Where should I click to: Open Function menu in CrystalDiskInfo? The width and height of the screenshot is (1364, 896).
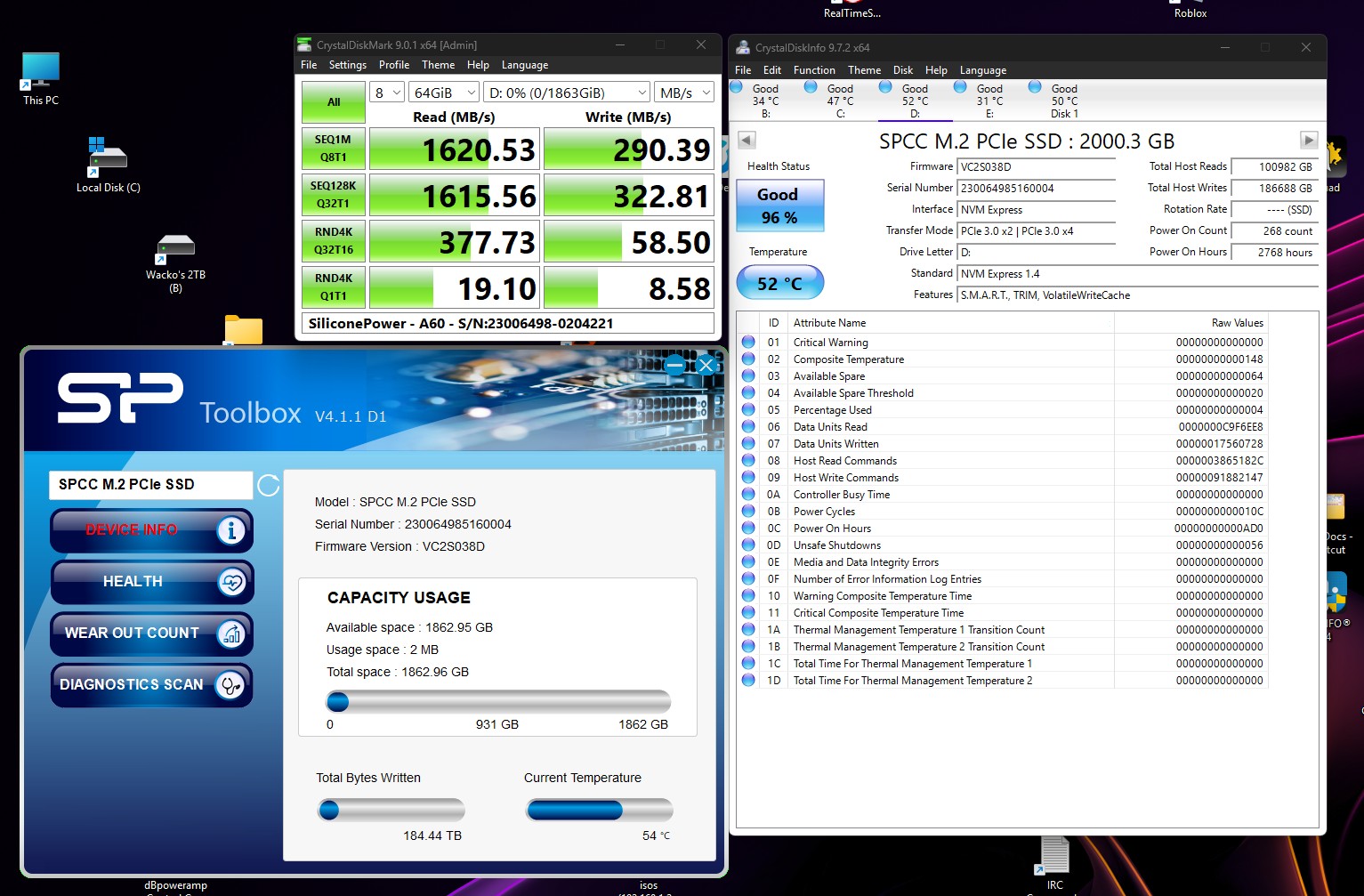click(814, 70)
